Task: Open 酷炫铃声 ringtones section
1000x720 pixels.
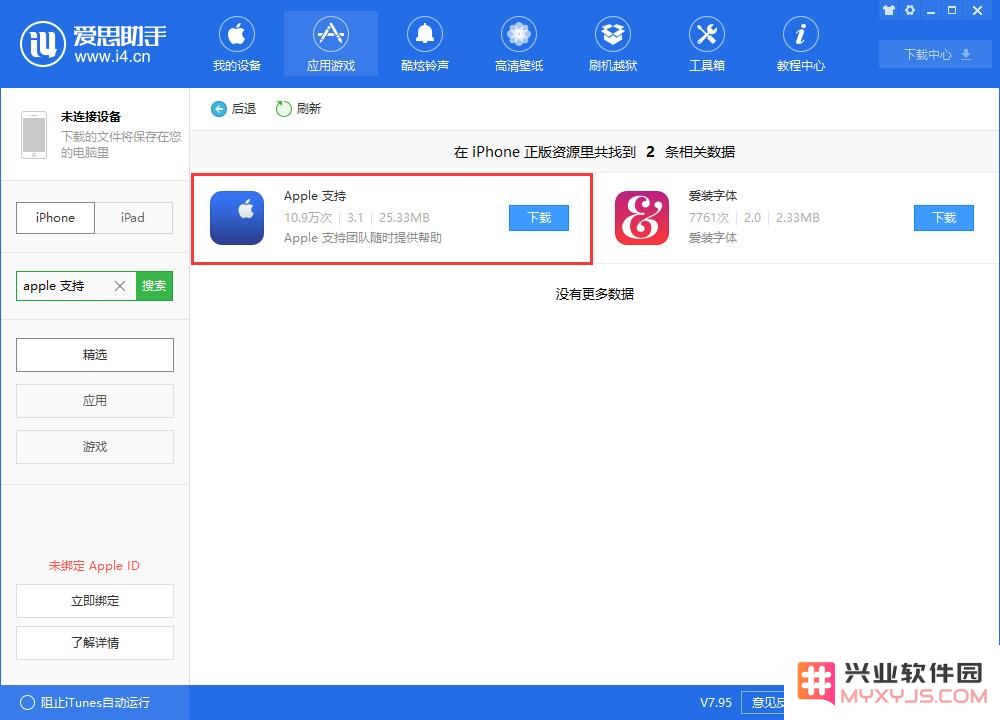Action: coord(425,45)
